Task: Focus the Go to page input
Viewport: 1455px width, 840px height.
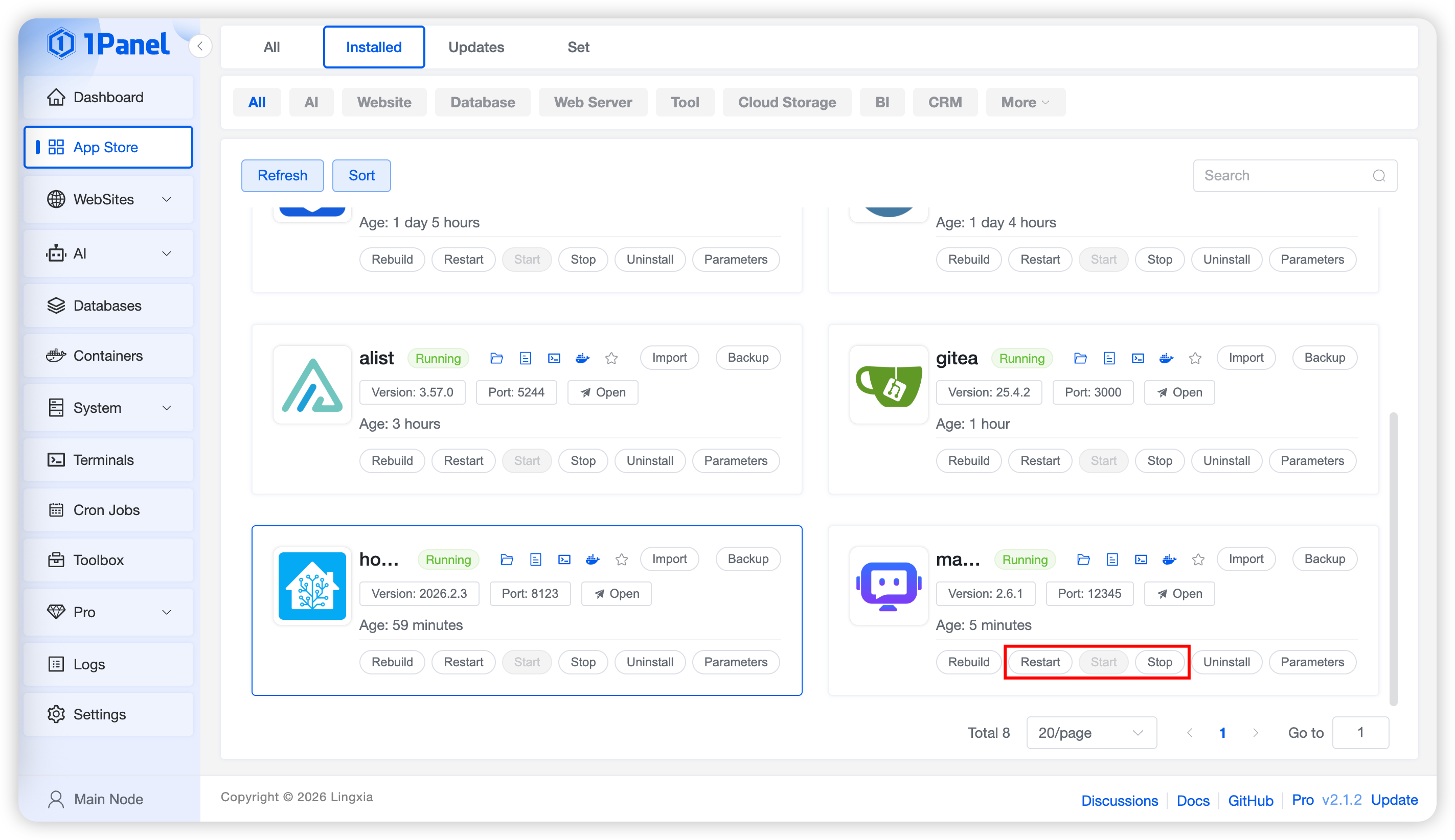Action: click(1360, 733)
